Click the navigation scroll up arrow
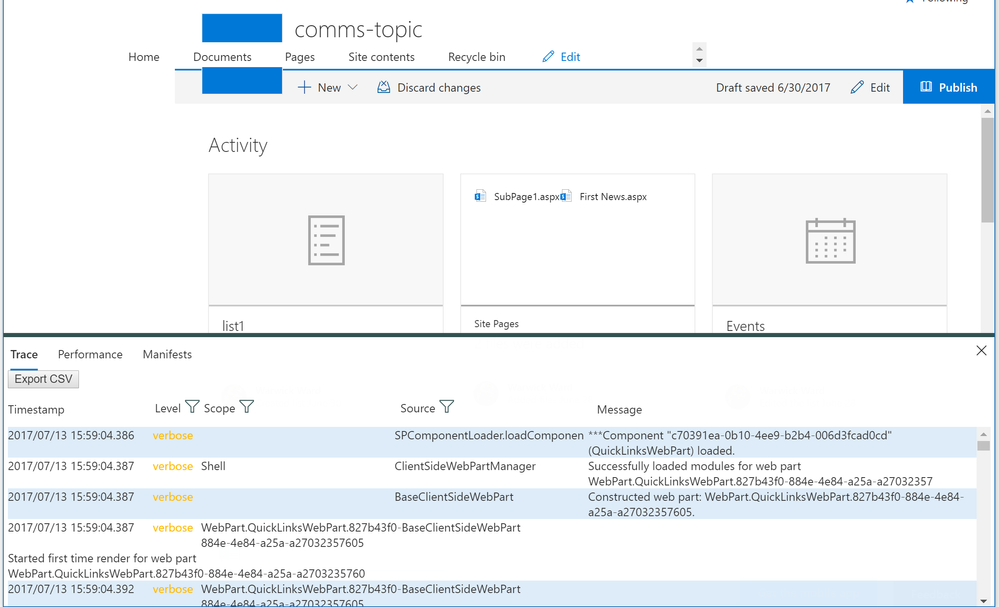Viewport: 999px width, 607px height. (699, 49)
